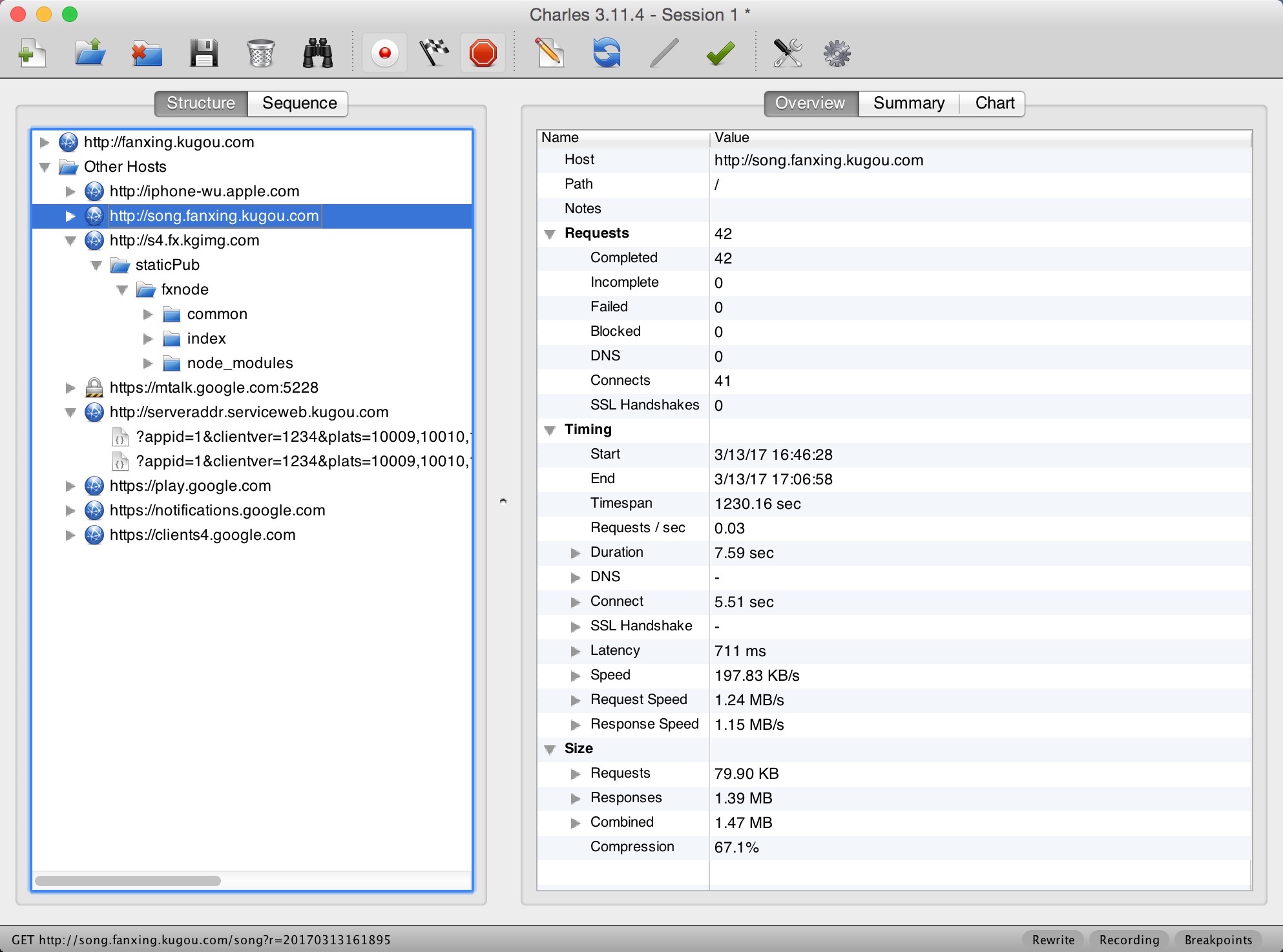This screenshot has width=1283, height=952.
Task: Open Find with binoculars icon
Action: point(317,54)
